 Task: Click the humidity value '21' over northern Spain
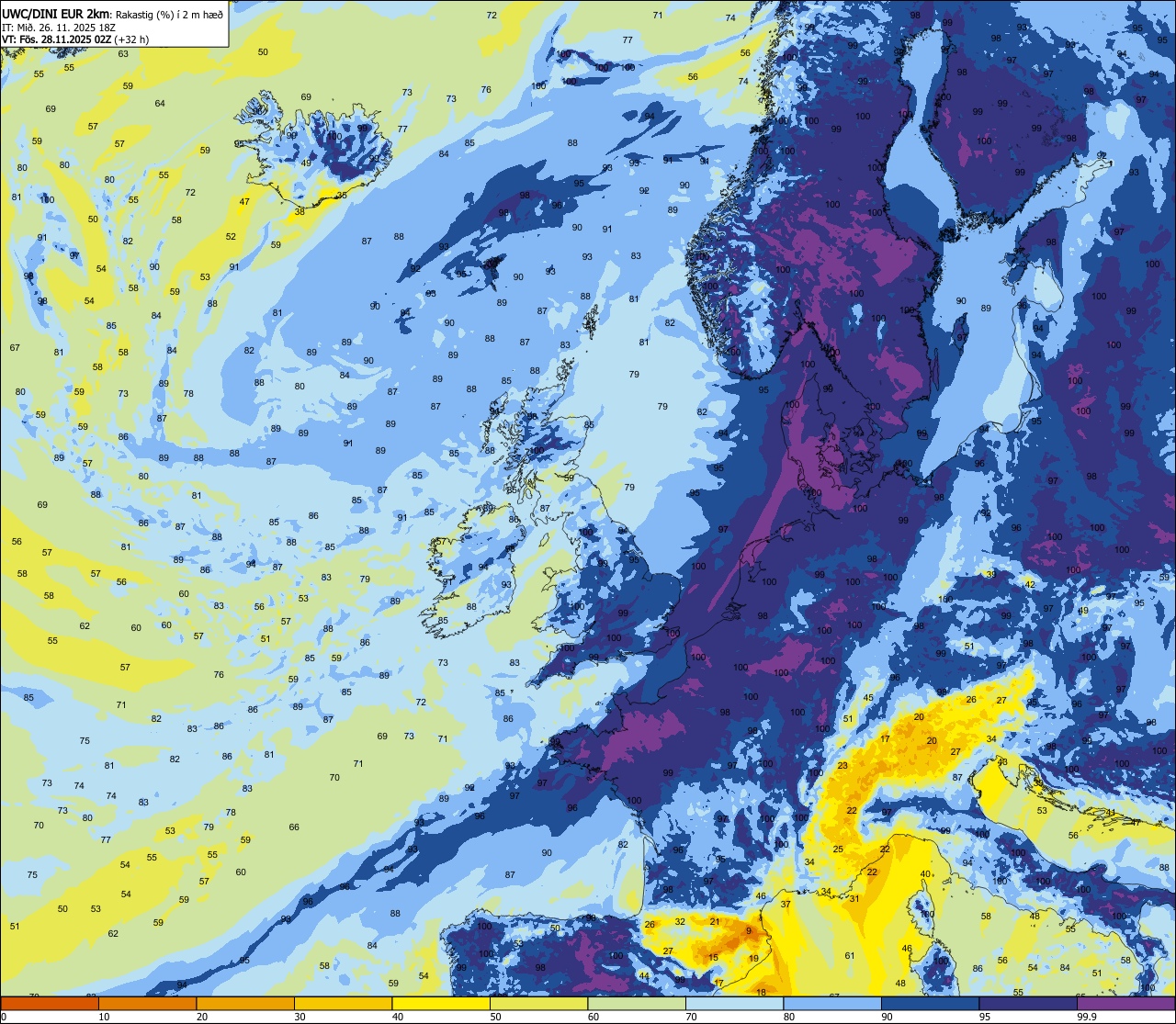click(x=715, y=921)
